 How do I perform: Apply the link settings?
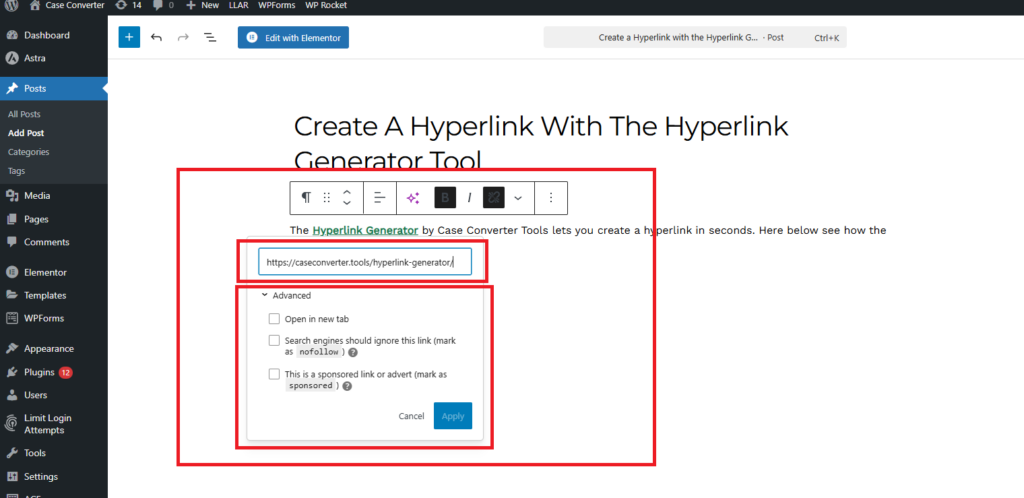[x=453, y=416]
